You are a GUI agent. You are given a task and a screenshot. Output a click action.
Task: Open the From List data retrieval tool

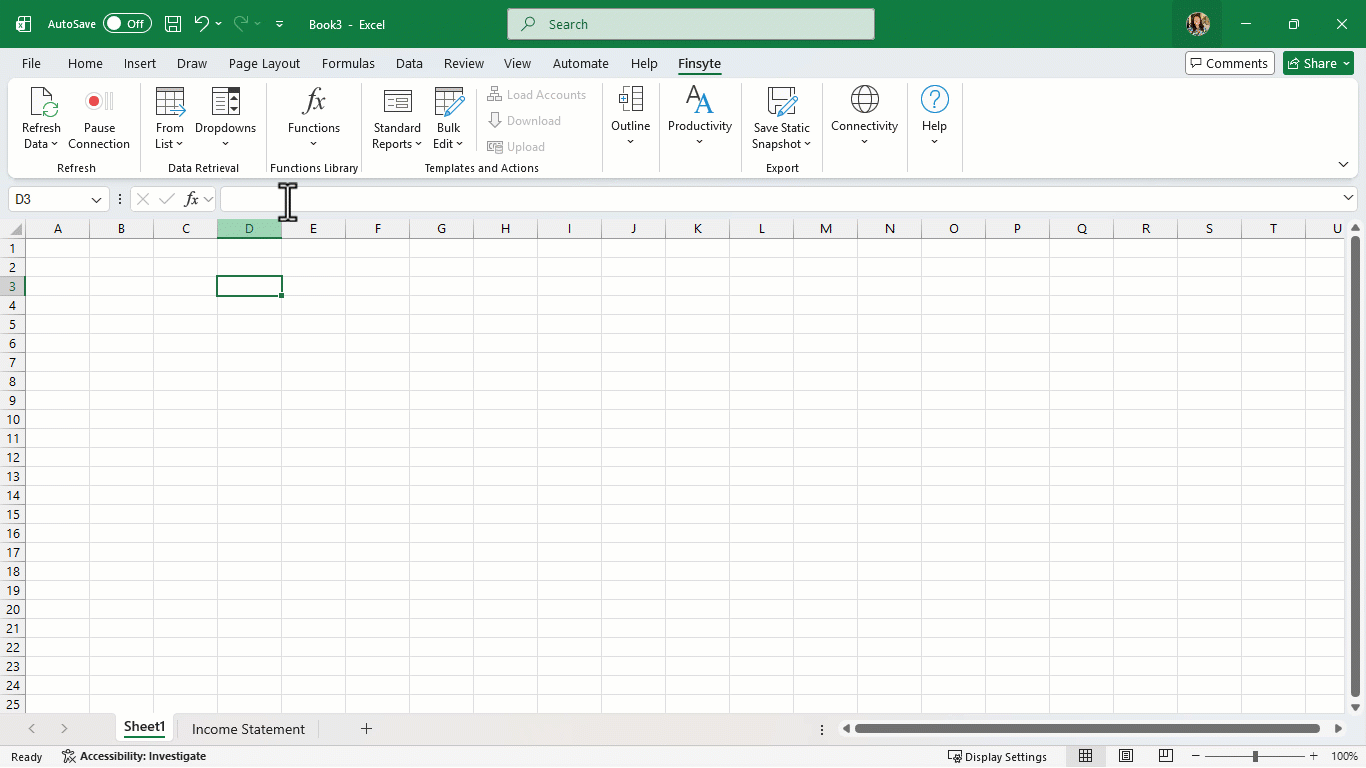[x=170, y=102]
